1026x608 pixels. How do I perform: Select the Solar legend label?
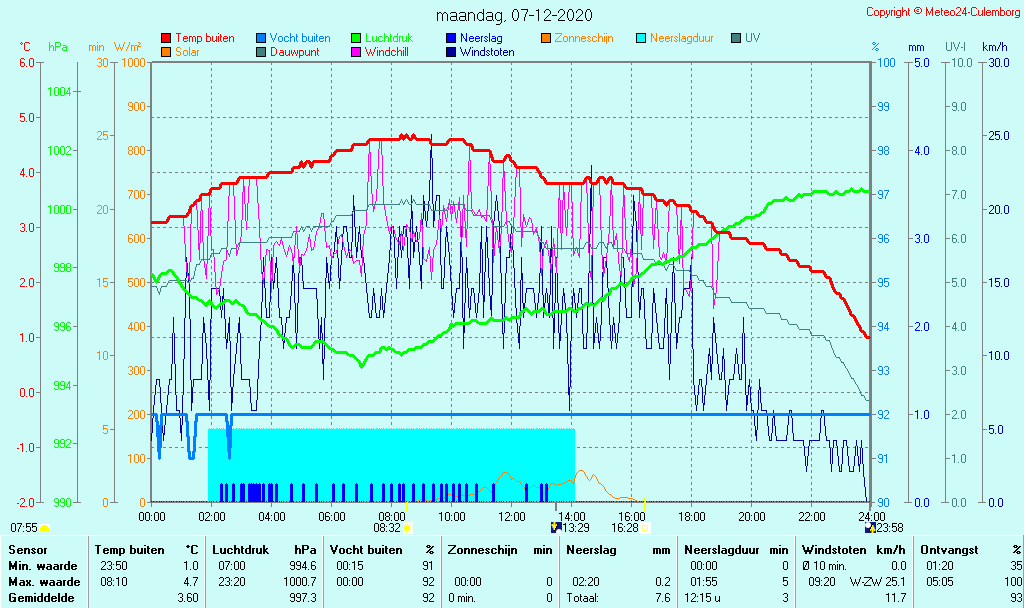point(187,52)
